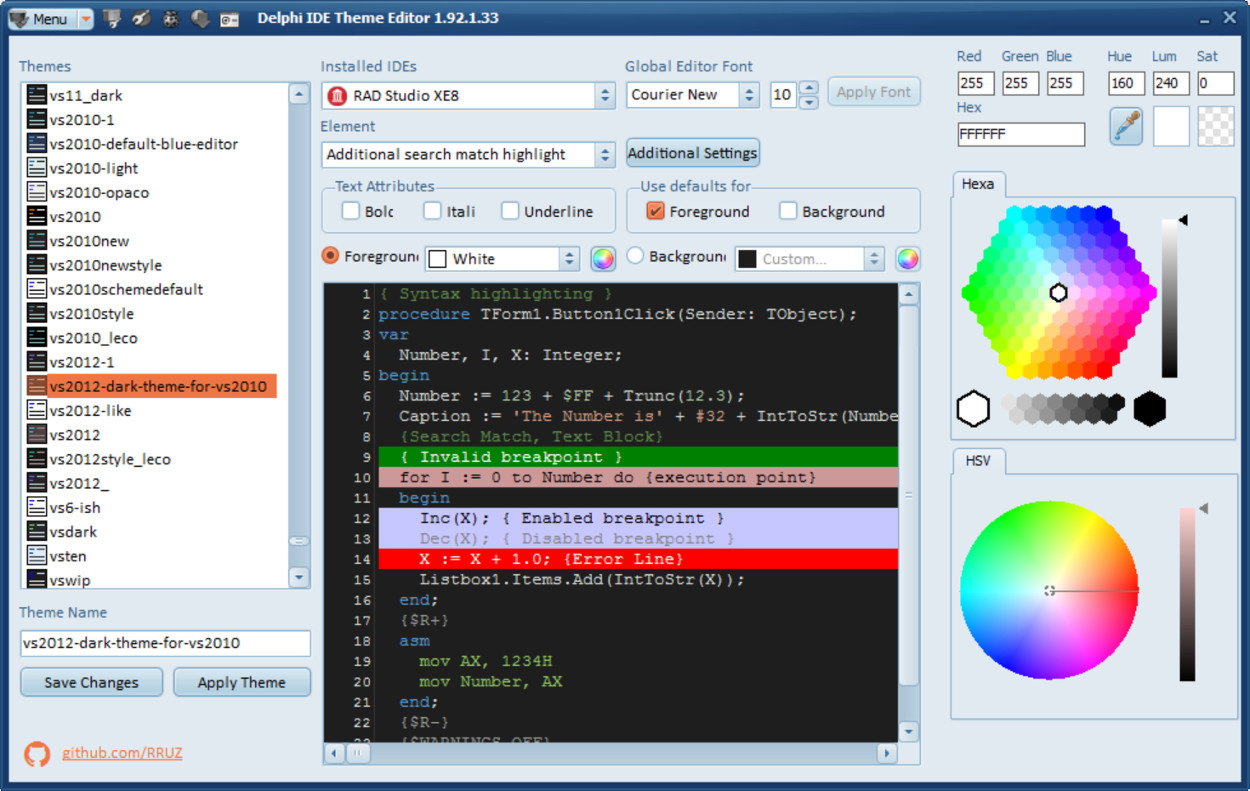The width and height of the screenshot is (1250, 791).
Task: Click the Sat value input field
Action: coord(1216,84)
